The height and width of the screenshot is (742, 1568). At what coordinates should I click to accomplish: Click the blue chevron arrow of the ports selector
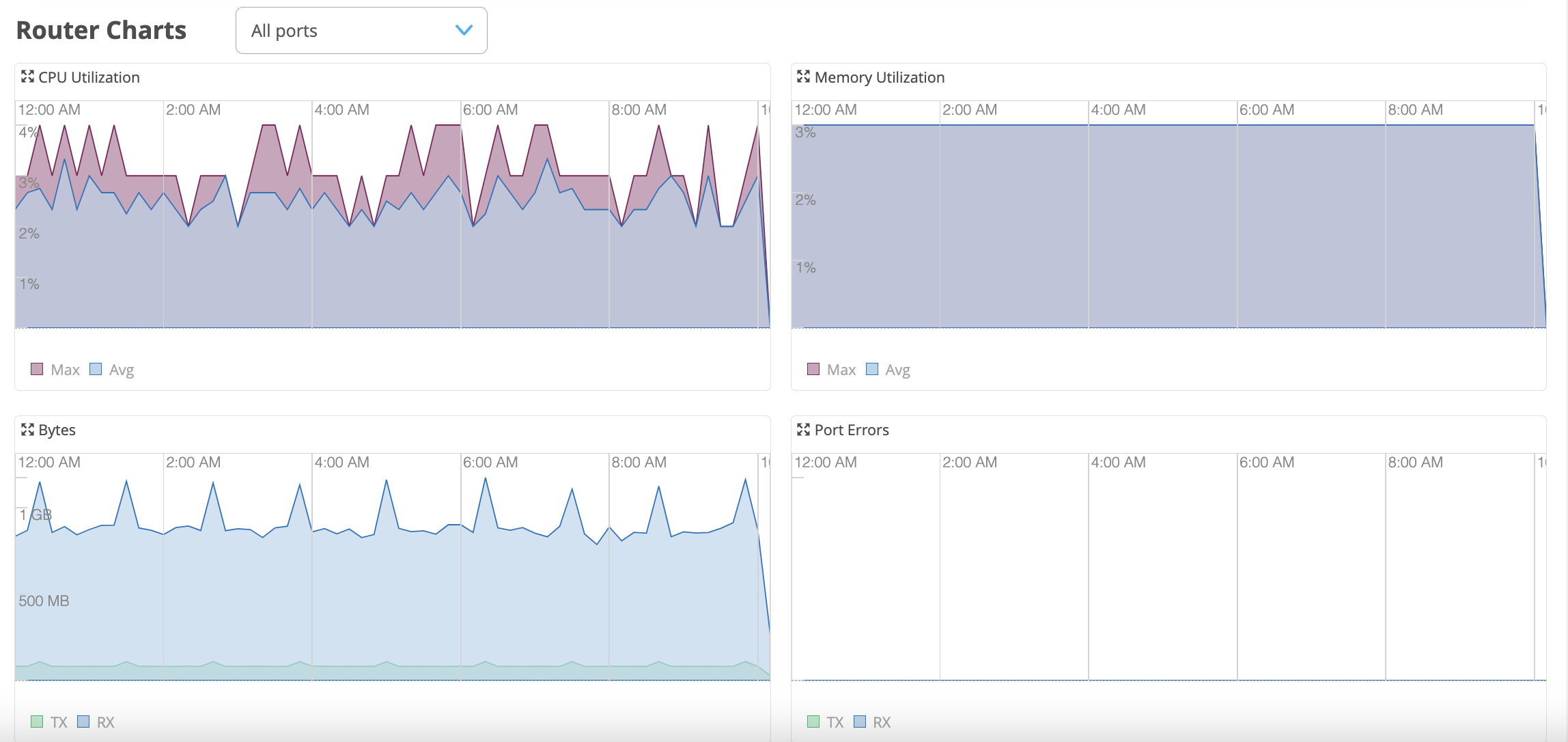tap(464, 30)
